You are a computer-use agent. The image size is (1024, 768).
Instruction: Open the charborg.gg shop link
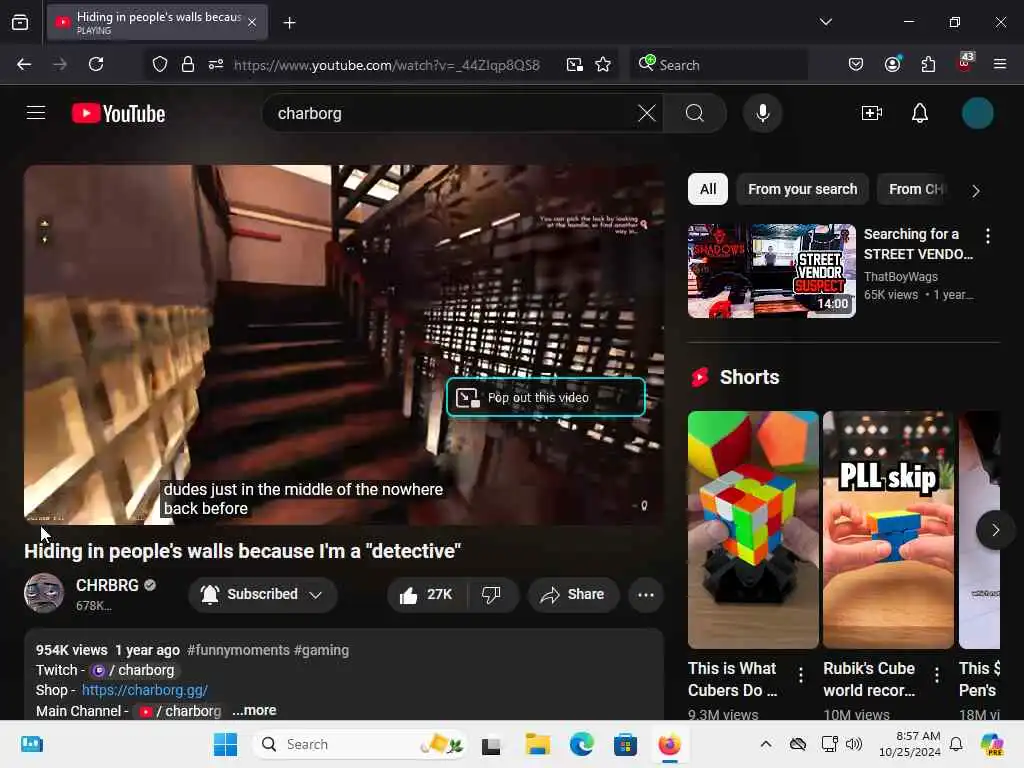(x=145, y=690)
